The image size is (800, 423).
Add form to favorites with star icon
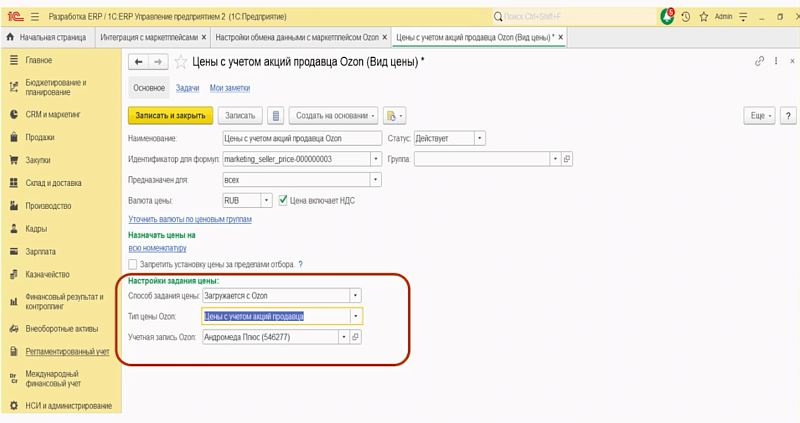coord(181,62)
